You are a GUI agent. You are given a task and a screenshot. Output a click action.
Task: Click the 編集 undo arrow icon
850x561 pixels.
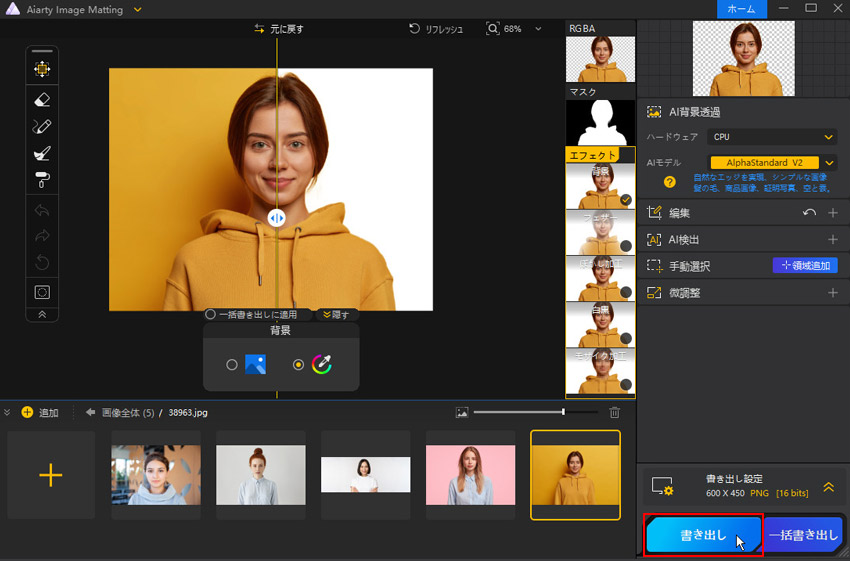tap(809, 213)
